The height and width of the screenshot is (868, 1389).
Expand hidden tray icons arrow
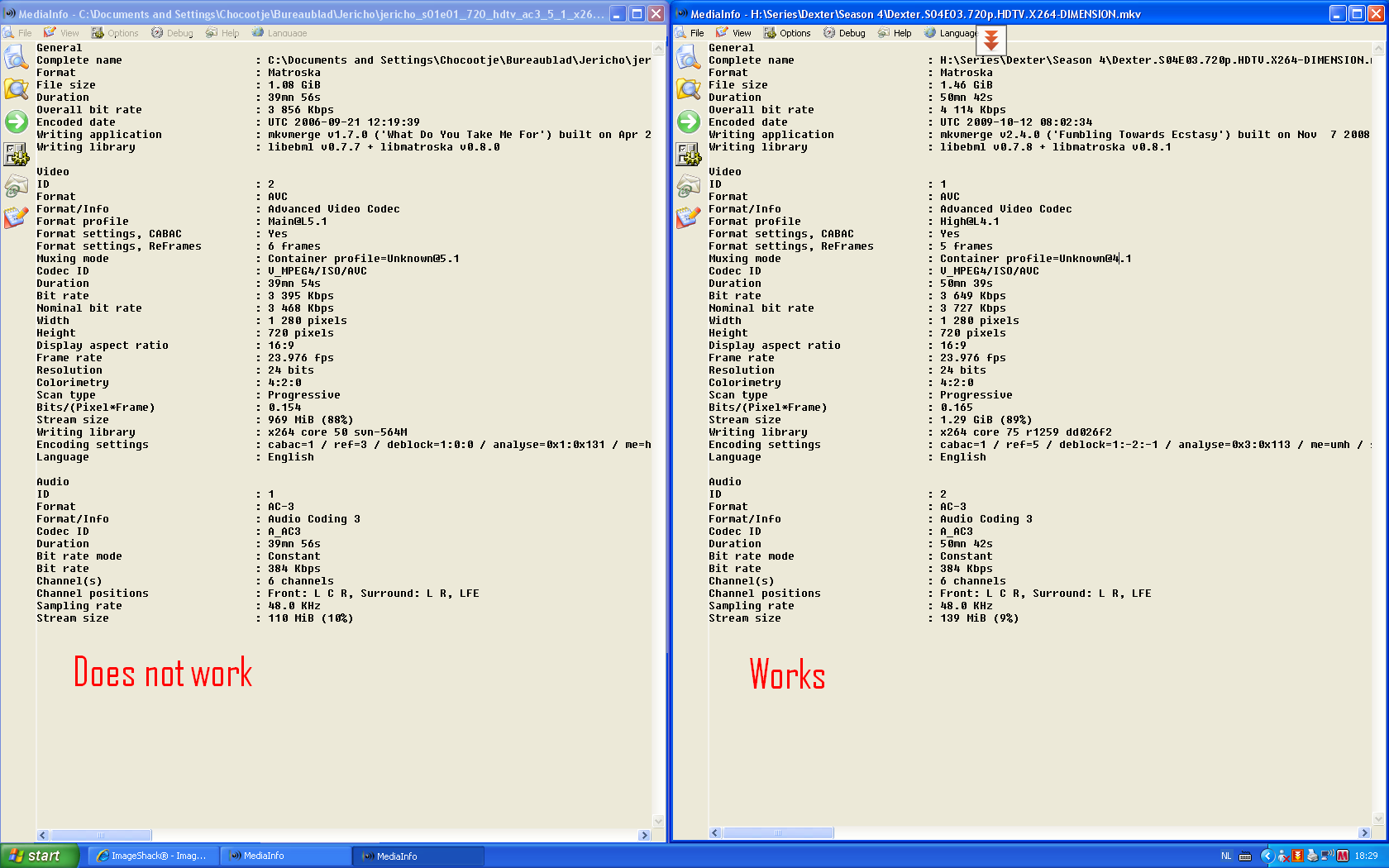coord(1267,856)
